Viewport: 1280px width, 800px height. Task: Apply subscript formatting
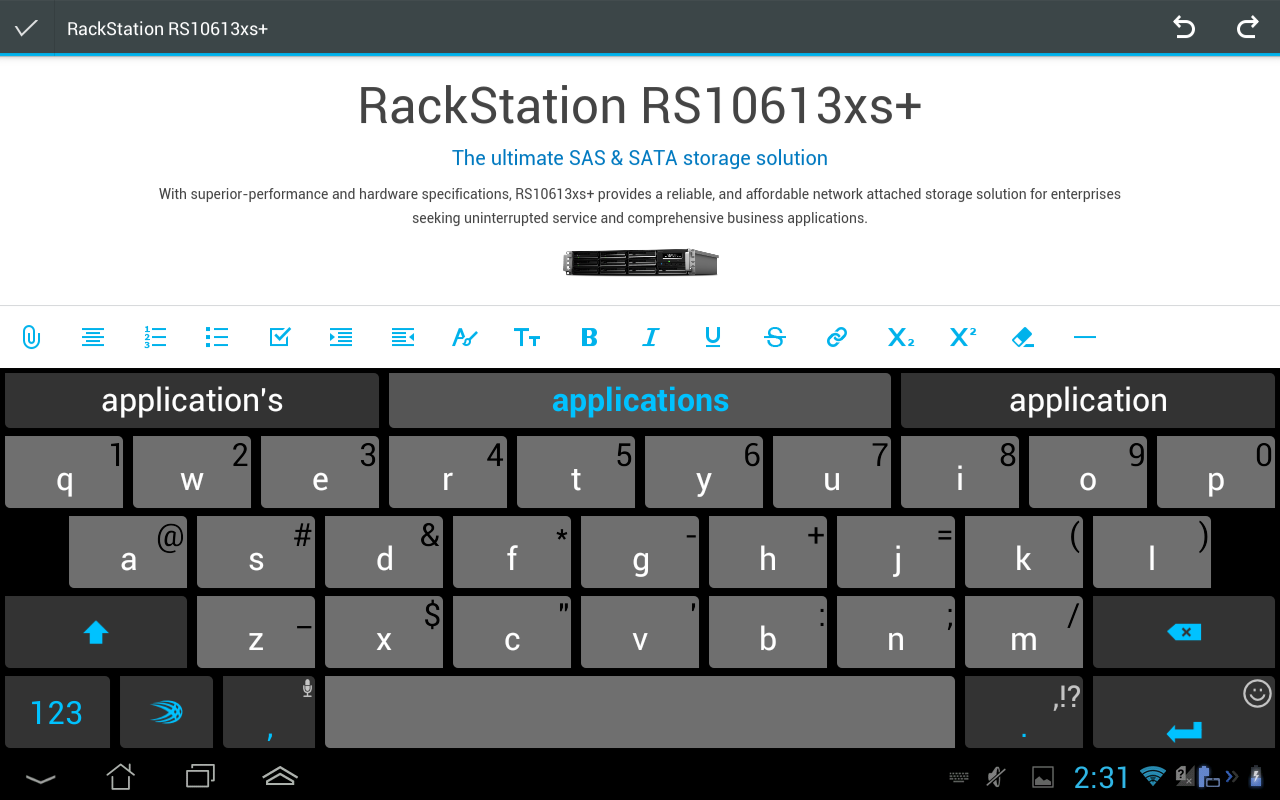899,337
